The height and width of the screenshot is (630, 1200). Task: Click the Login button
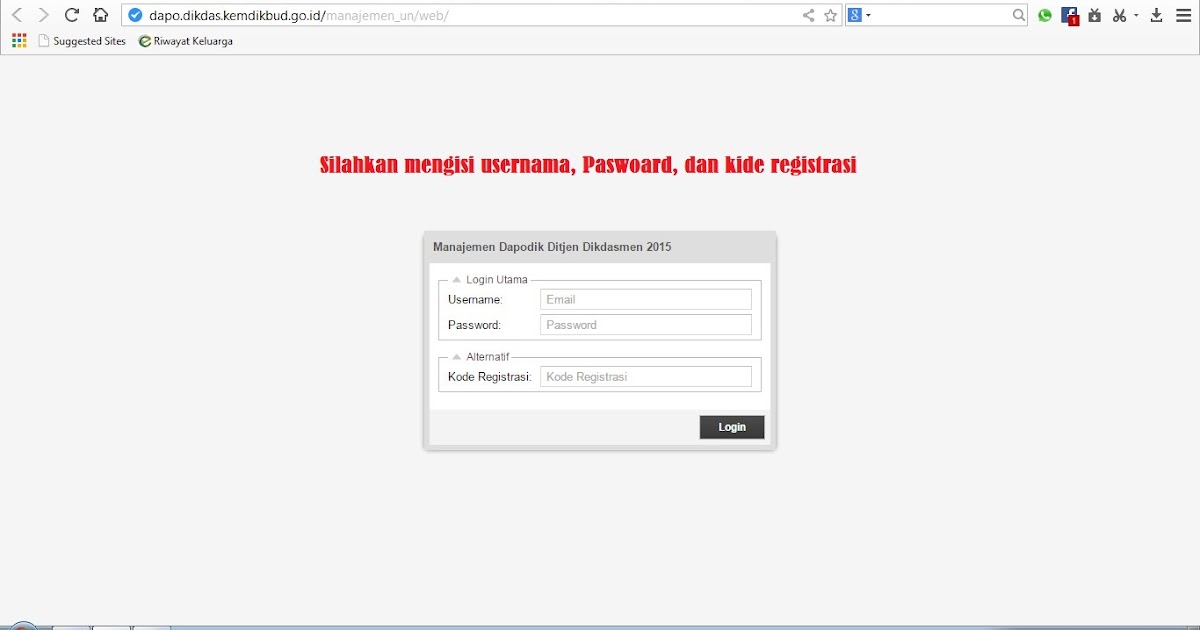click(x=732, y=427)
